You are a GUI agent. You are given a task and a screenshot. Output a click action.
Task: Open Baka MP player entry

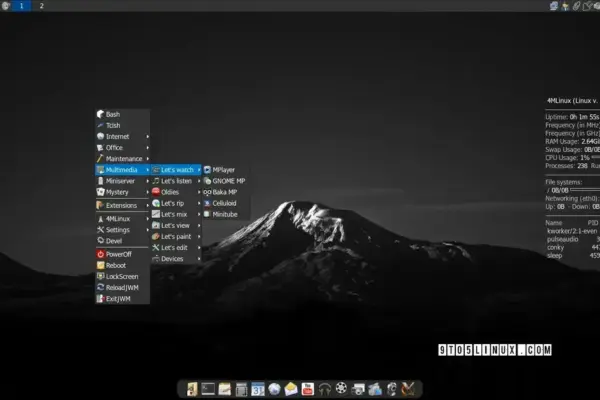[226, 192]
